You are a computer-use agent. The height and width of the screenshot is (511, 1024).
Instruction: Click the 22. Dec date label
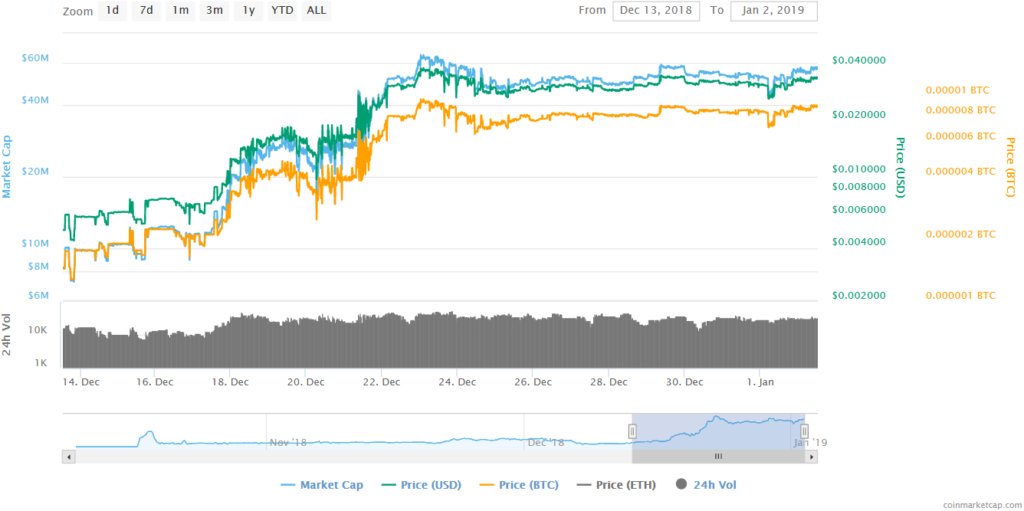[381, 382]
